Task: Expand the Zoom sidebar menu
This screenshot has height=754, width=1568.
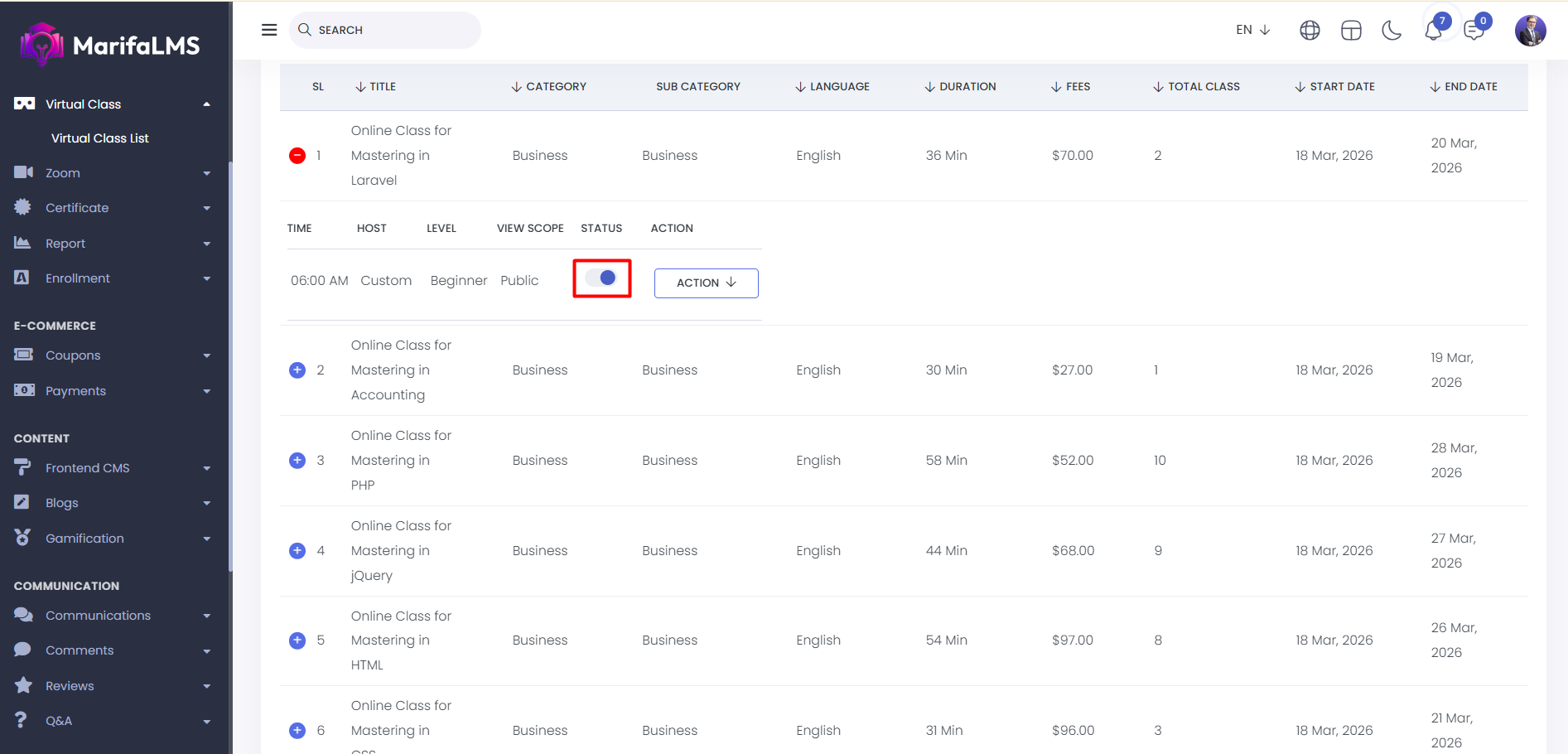Action: point(112,173)
